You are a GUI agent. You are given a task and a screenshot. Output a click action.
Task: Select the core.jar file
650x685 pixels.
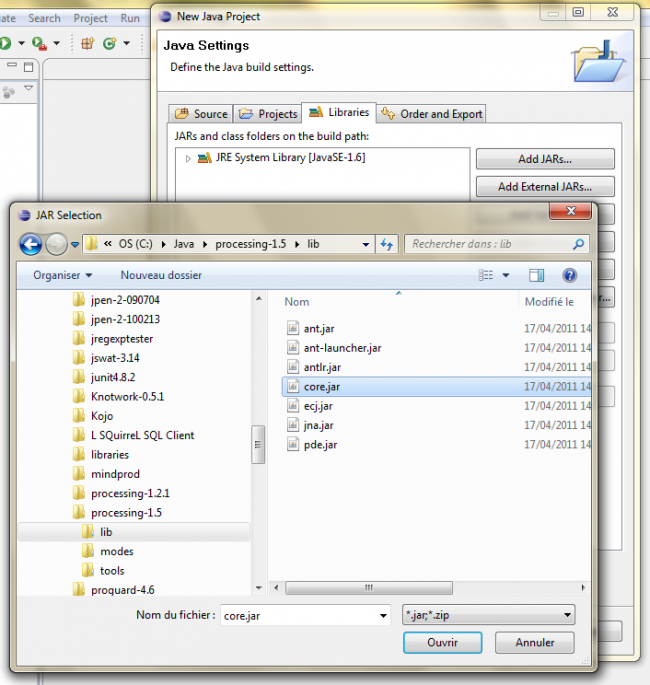coord(436,387)
